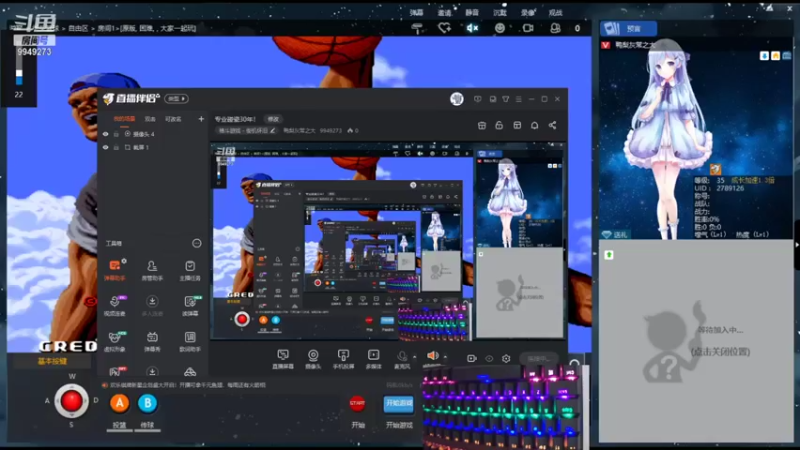Image resolution: width=800 pixels, height=450 pixels.
Task: Click the share icon in the stream info row
Action: [x=552, y=126]
